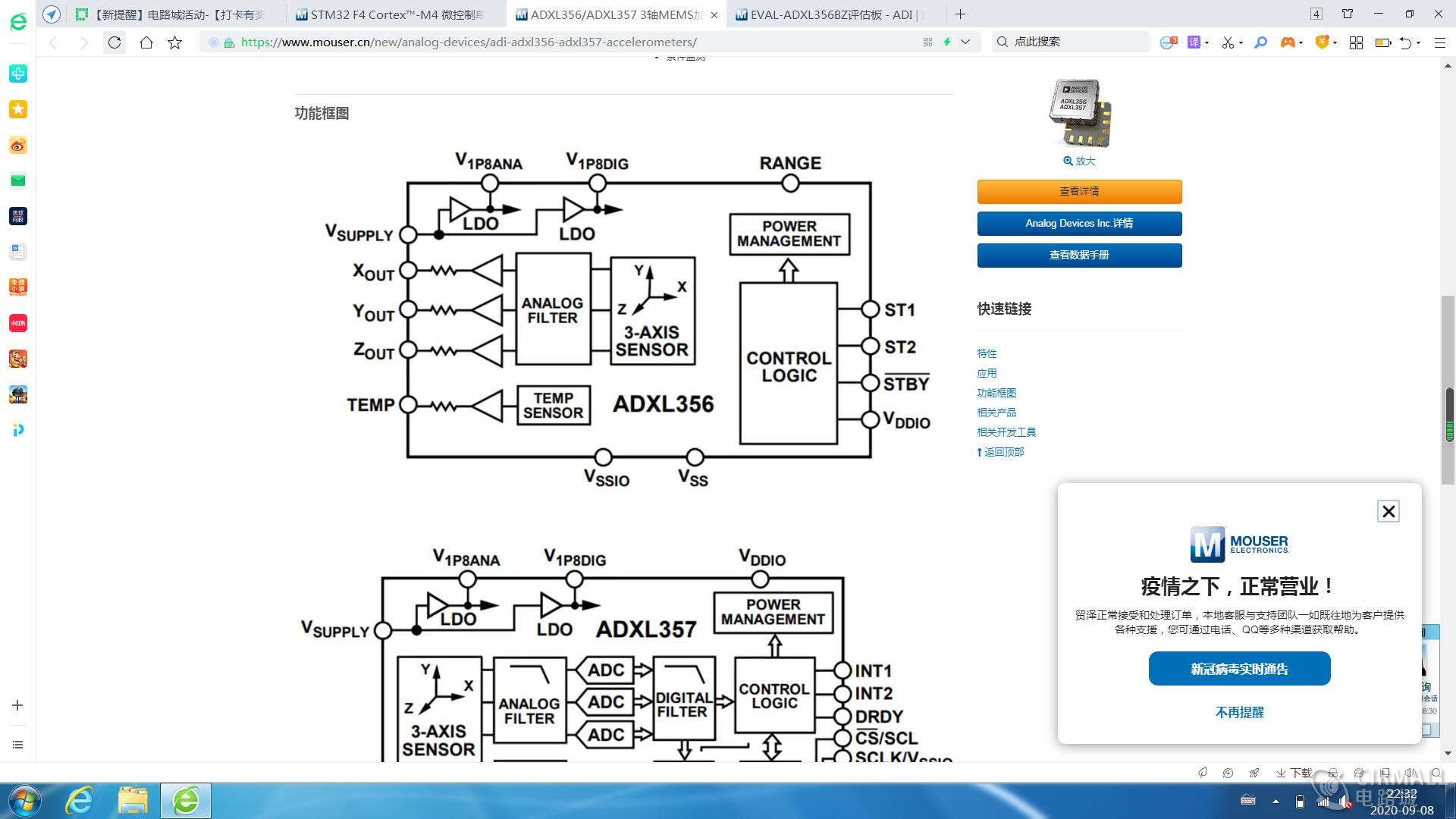Click the back navigation arrow
This screenshot has height=819, width=1456.
pyautogui.click(x=53, y=42)
